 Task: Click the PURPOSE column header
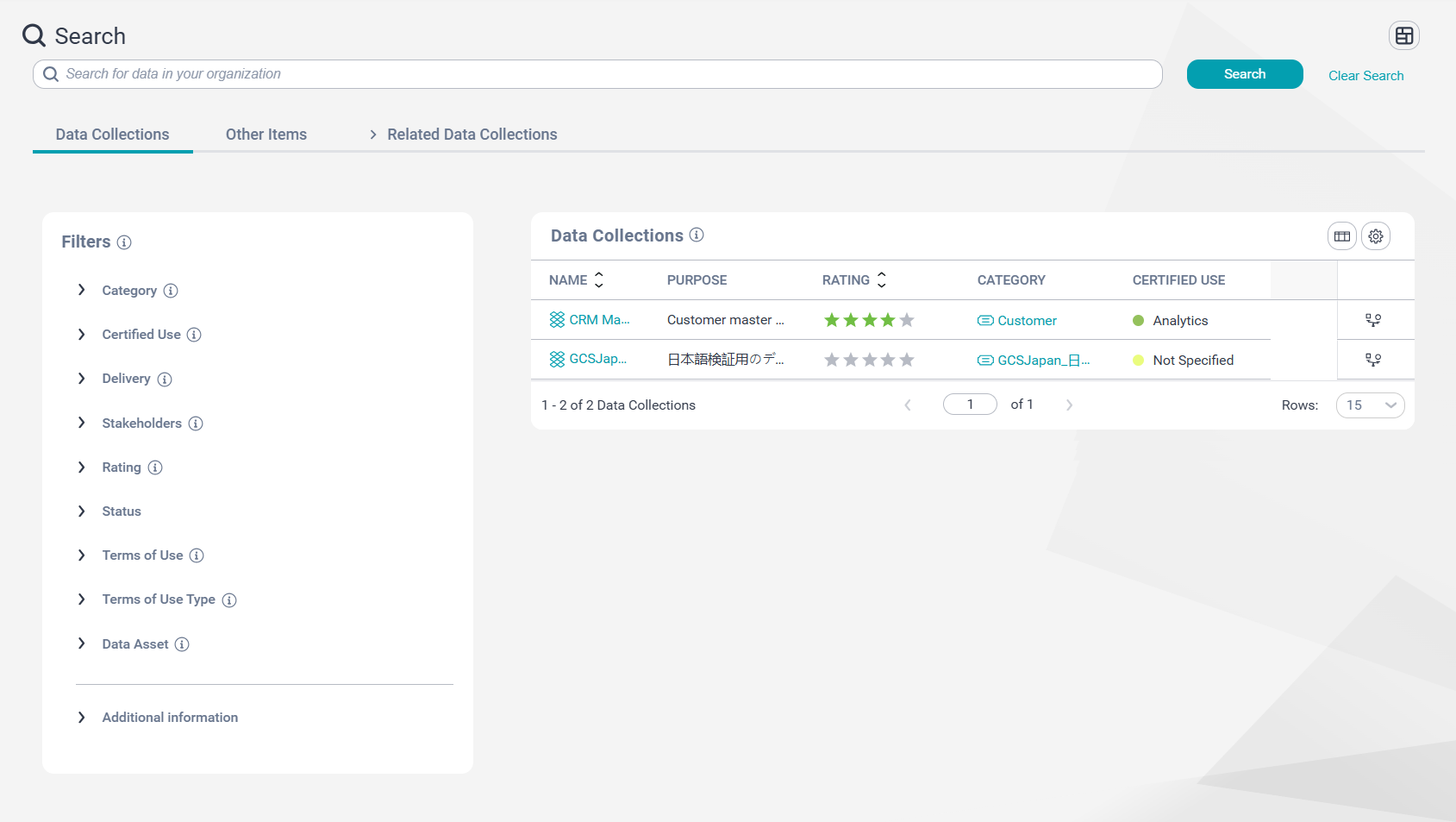[x=697, y=280]
